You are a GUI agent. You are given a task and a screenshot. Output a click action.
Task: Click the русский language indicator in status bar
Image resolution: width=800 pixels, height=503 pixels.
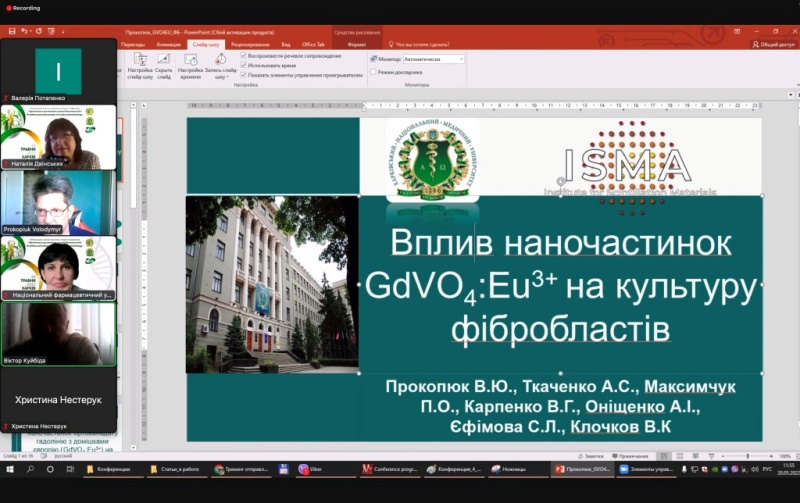[63, 456]
